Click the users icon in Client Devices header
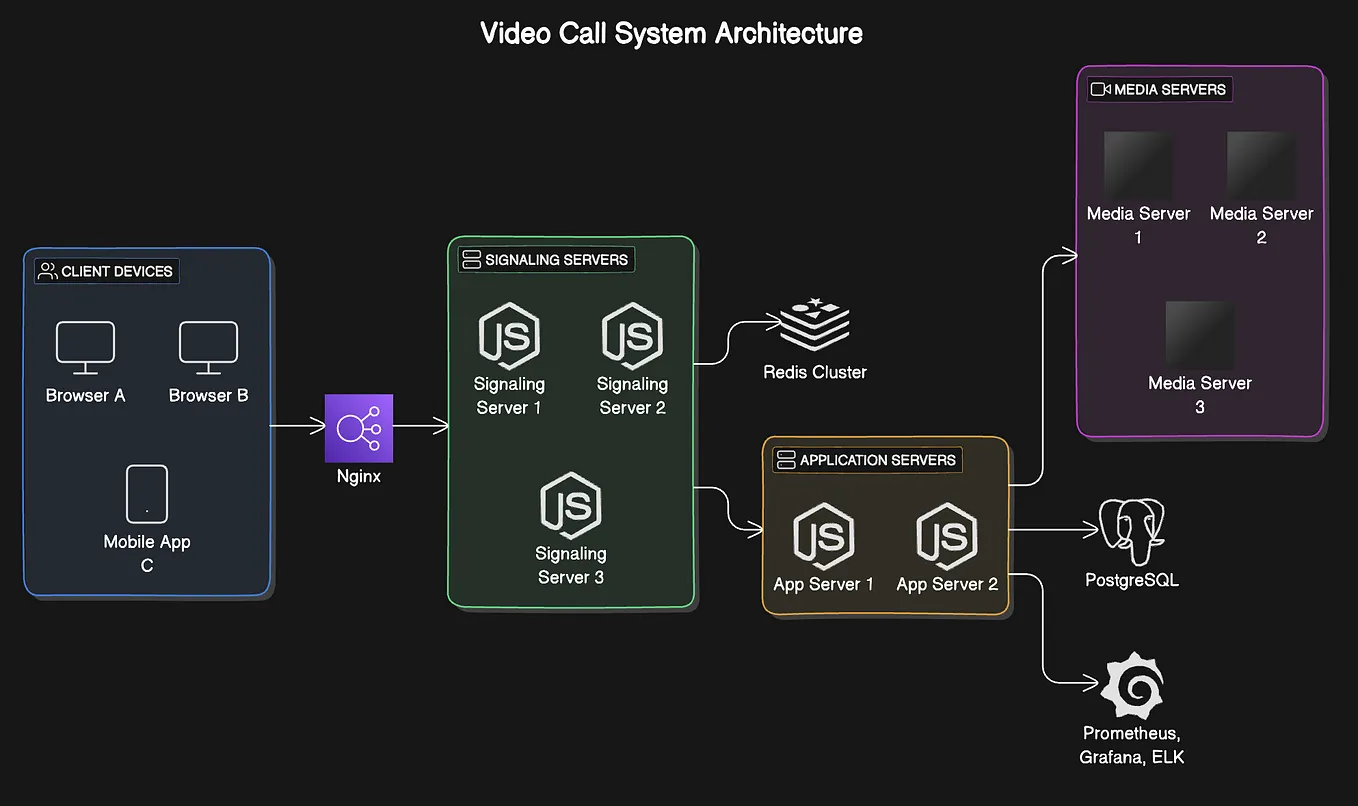 tap(48, 271)
